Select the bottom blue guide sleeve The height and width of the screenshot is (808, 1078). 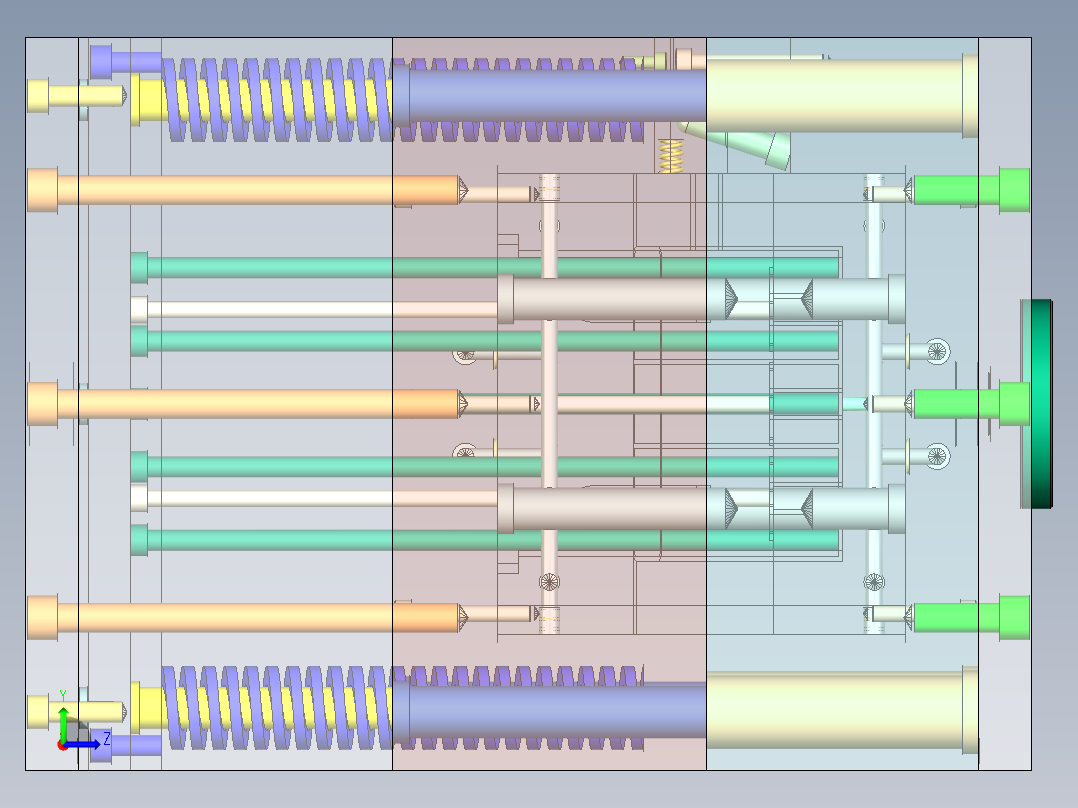549,709
